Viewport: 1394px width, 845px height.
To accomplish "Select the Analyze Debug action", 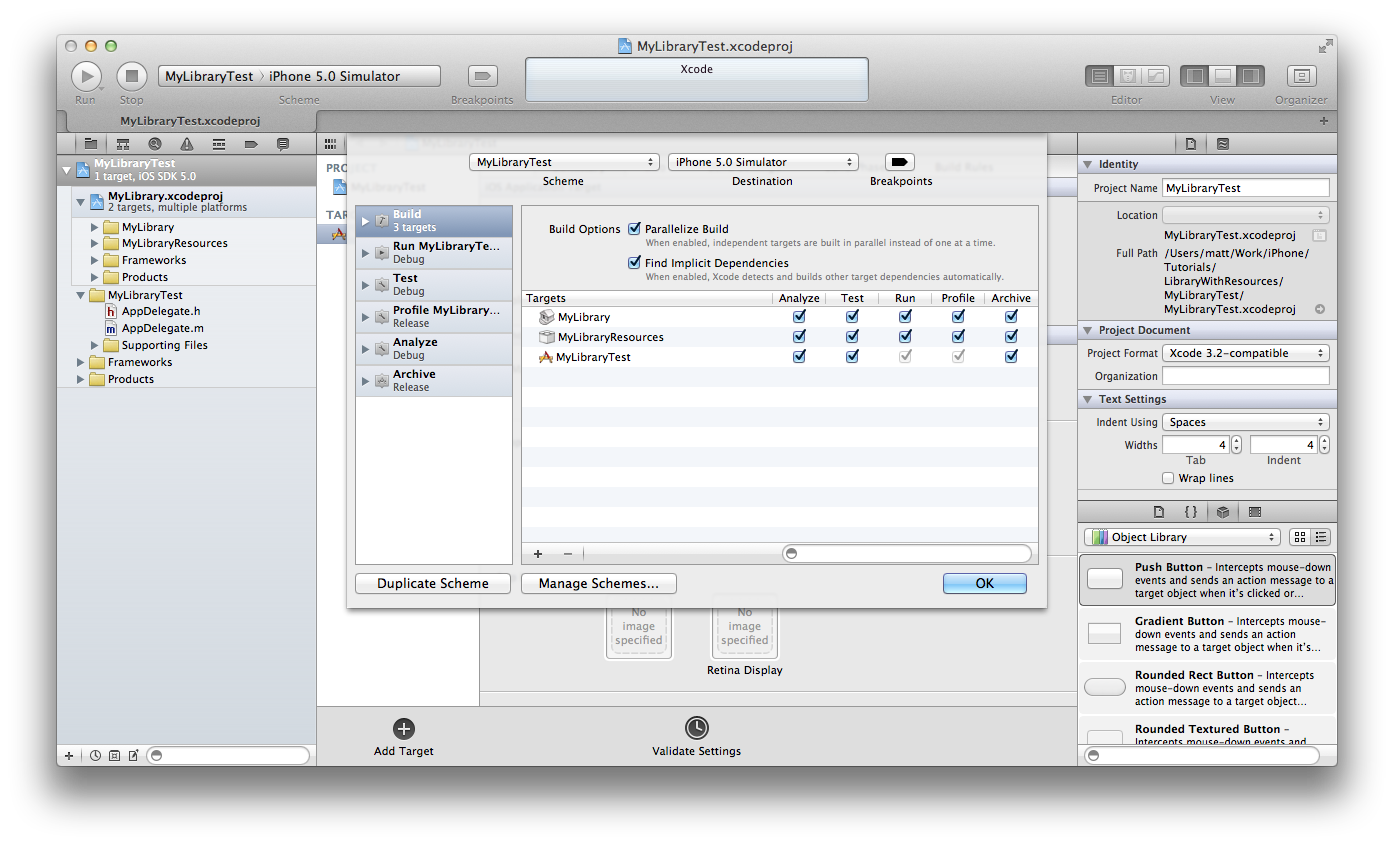I will pyautogui.click(x=434, y=348).
